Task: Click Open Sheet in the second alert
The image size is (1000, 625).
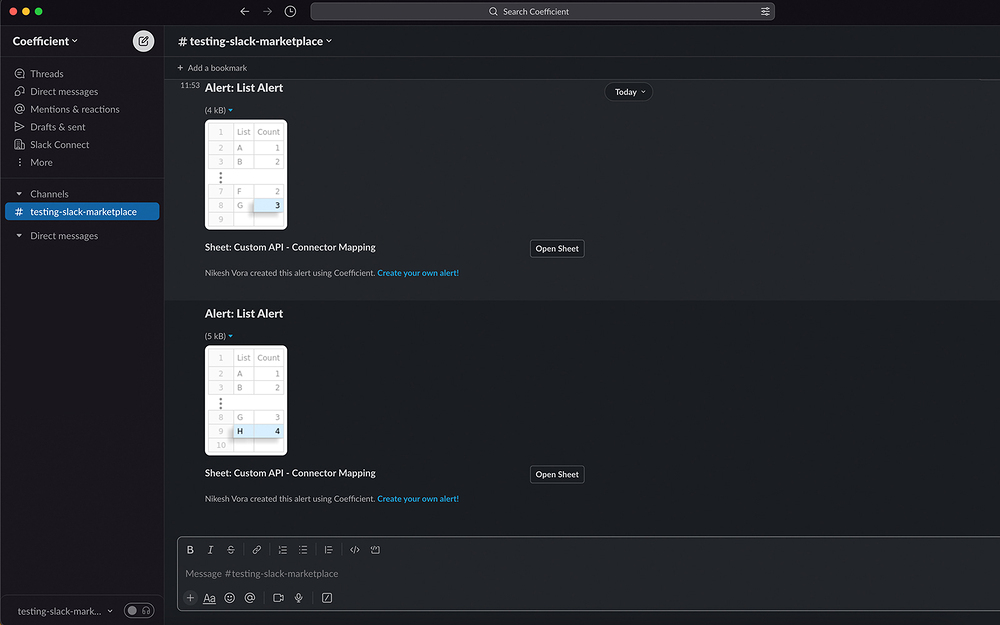Action: click(x=557, y=474)
